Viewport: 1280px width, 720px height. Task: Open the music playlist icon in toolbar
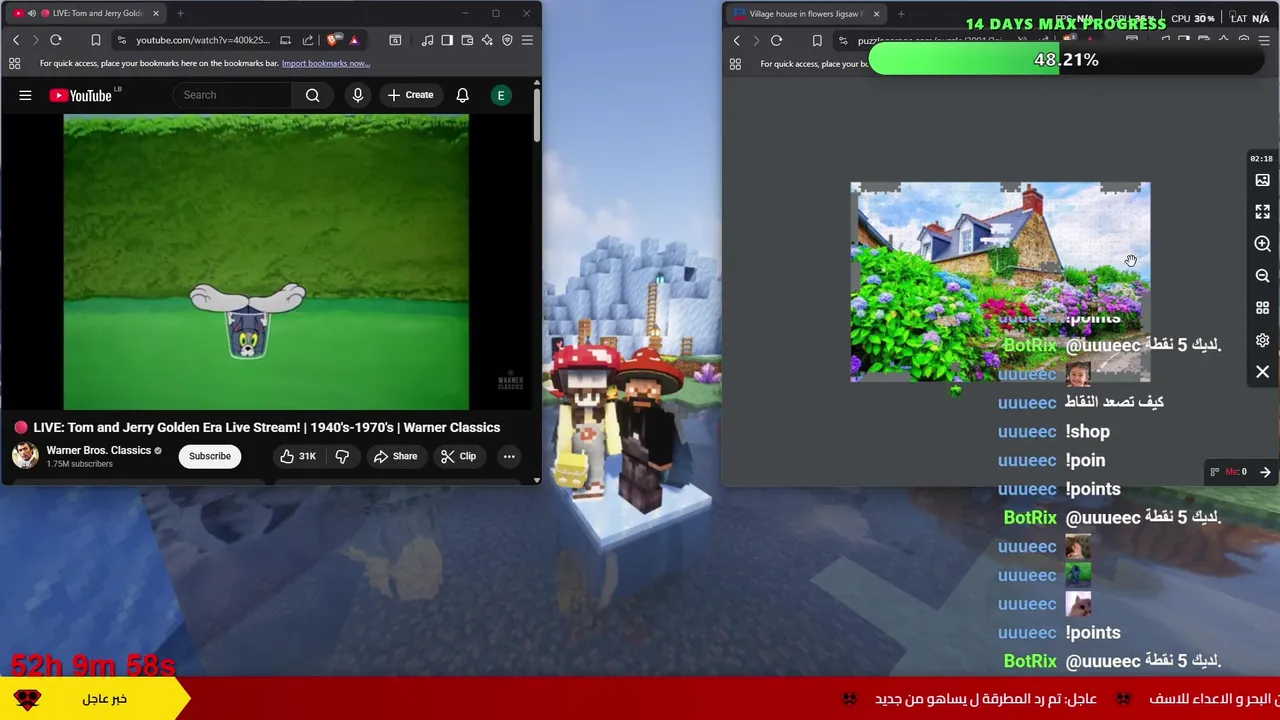point(427,40)
